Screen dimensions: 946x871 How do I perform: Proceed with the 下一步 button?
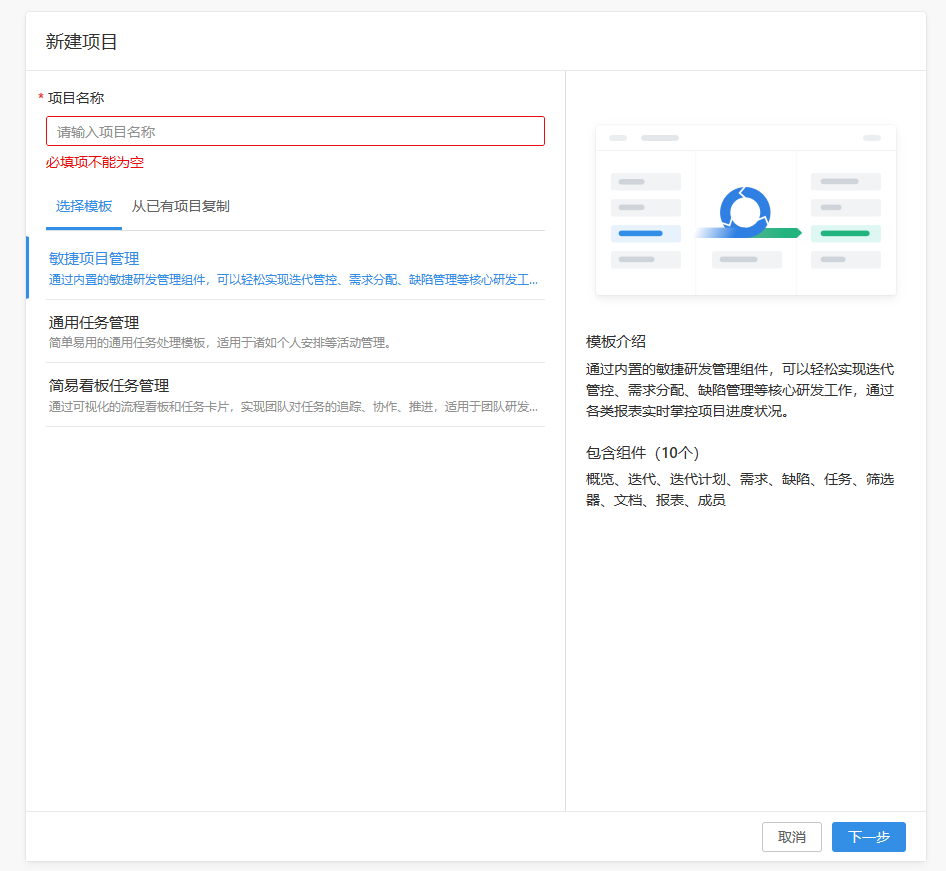[x=869, y=837]
